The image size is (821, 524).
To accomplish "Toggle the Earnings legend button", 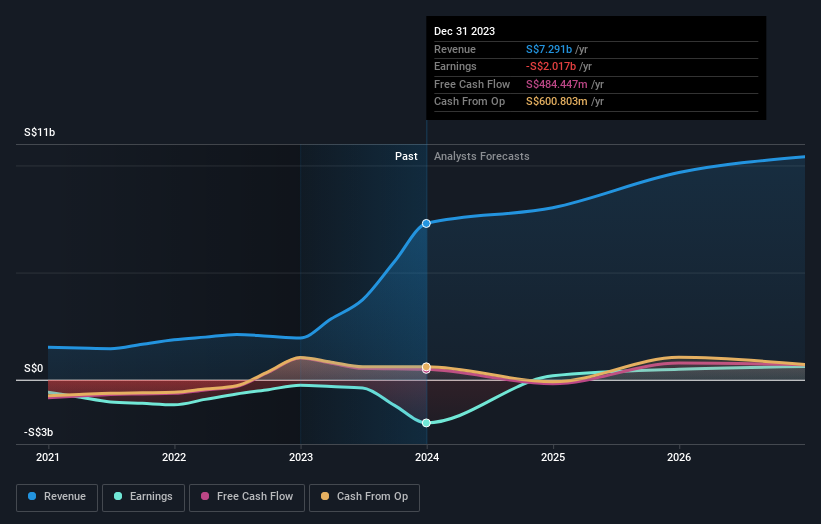I will click(143, 497).
